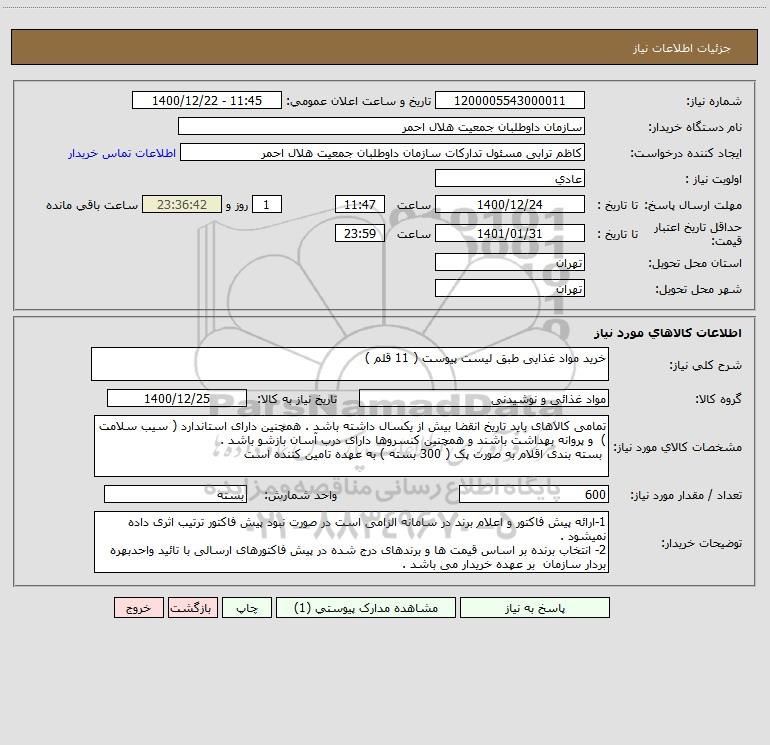Click the delivery city field تهران
Screen dimensions: 770x745
pos(510,288)
